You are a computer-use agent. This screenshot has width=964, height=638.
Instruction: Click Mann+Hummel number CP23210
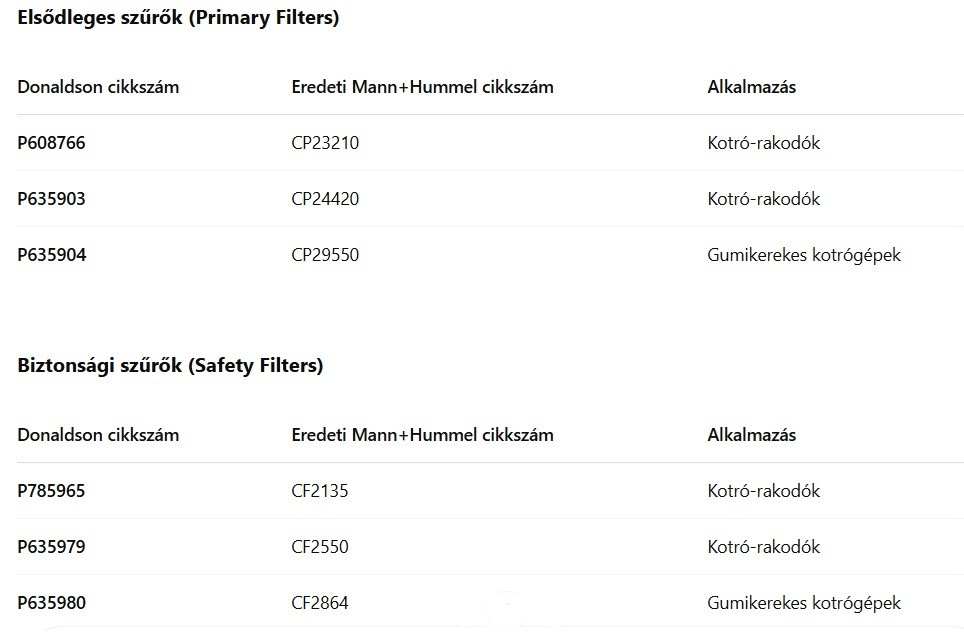click(x=325, y=143)
